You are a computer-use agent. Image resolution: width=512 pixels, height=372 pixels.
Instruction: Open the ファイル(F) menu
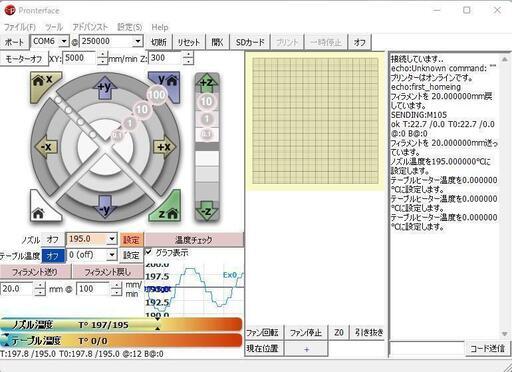(20, 27)
